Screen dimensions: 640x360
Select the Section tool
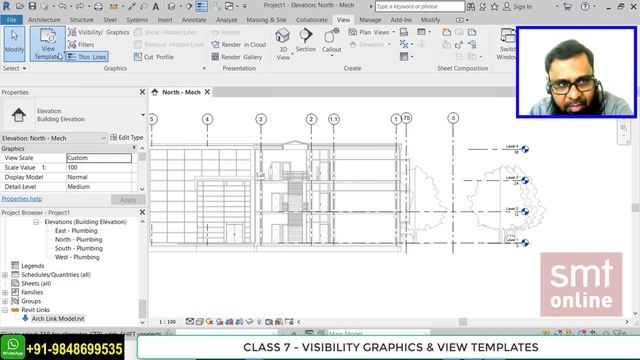pyautogui.click(x=306, y=41)
